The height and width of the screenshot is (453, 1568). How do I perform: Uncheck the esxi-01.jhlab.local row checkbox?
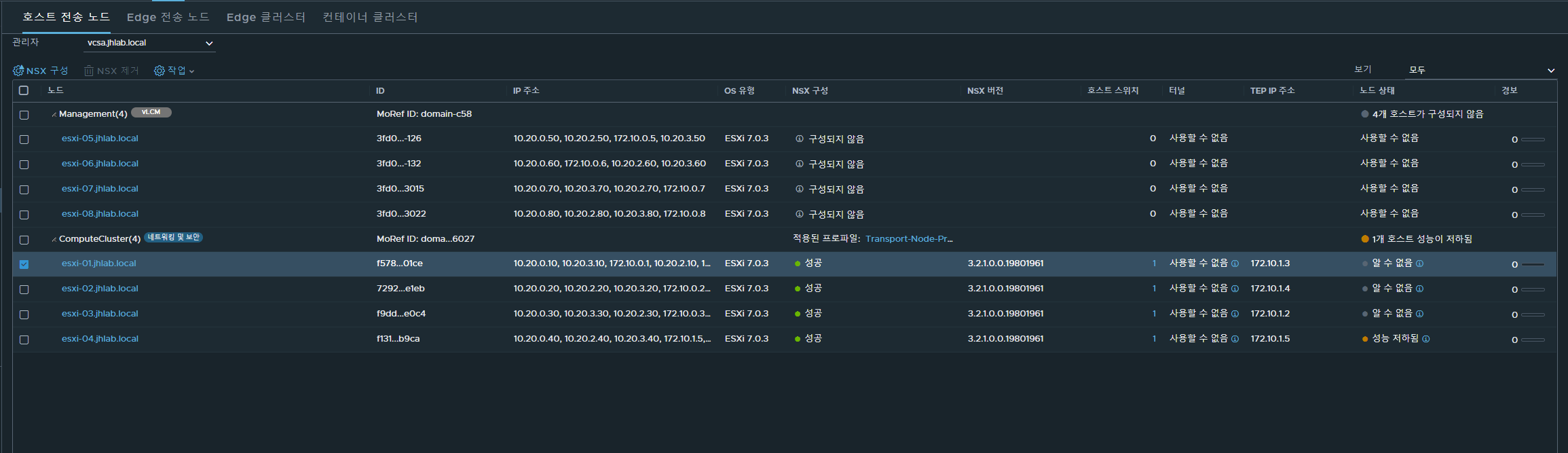(24, 264)
